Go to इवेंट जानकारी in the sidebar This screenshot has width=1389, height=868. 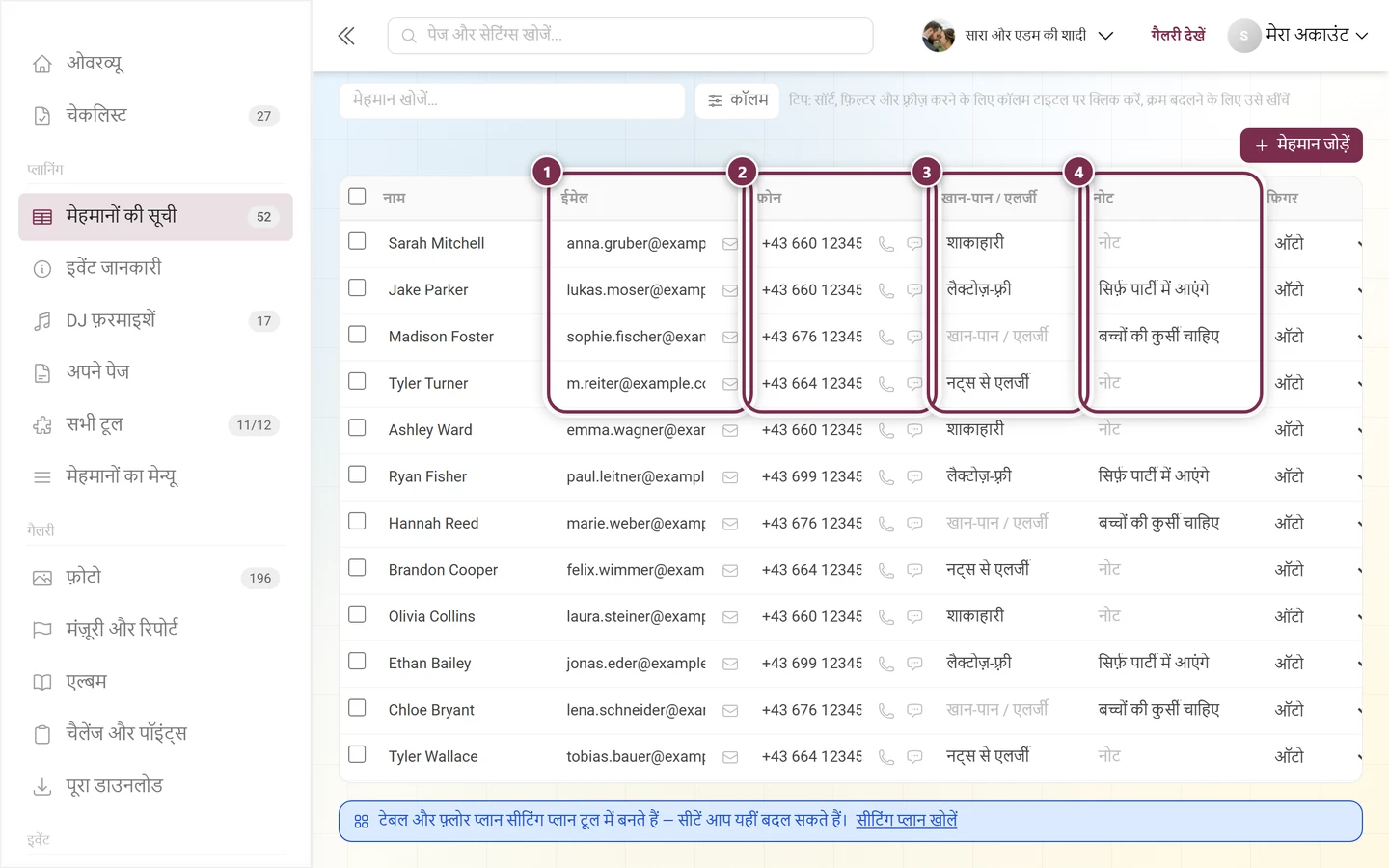pos(155,269)
